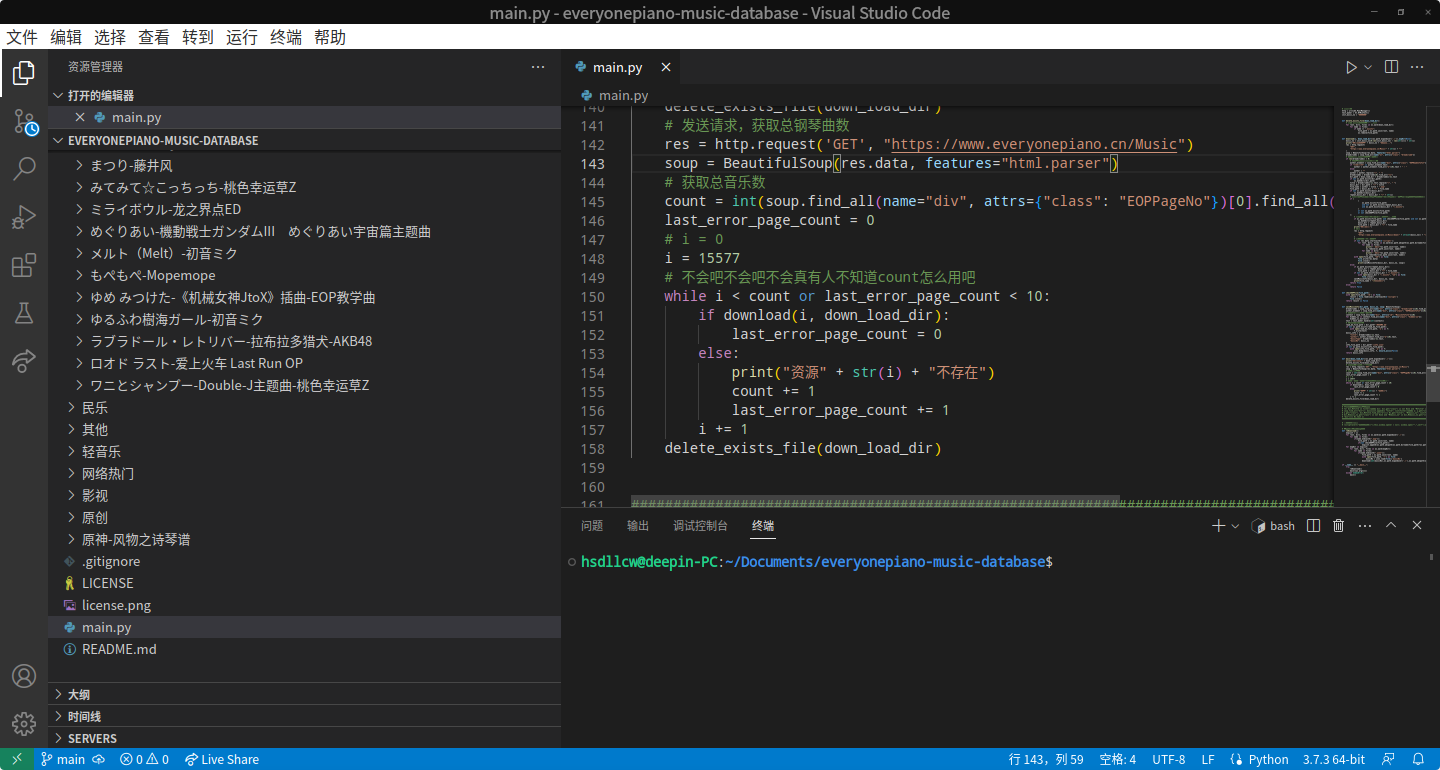1440x770 pixels.
Task: Collapse the 打开的编辑器 section
Action: pyautogui.click(x=304, y=95)
